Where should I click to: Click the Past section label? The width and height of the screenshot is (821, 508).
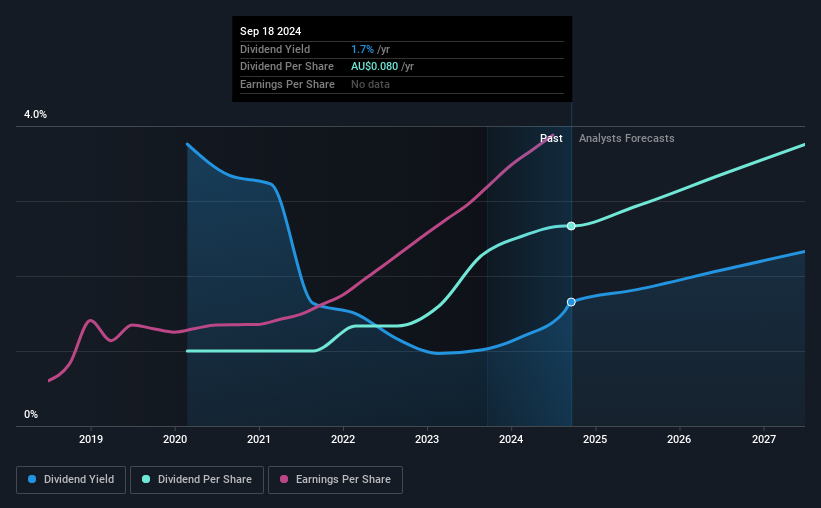click(x=551, y=138)
